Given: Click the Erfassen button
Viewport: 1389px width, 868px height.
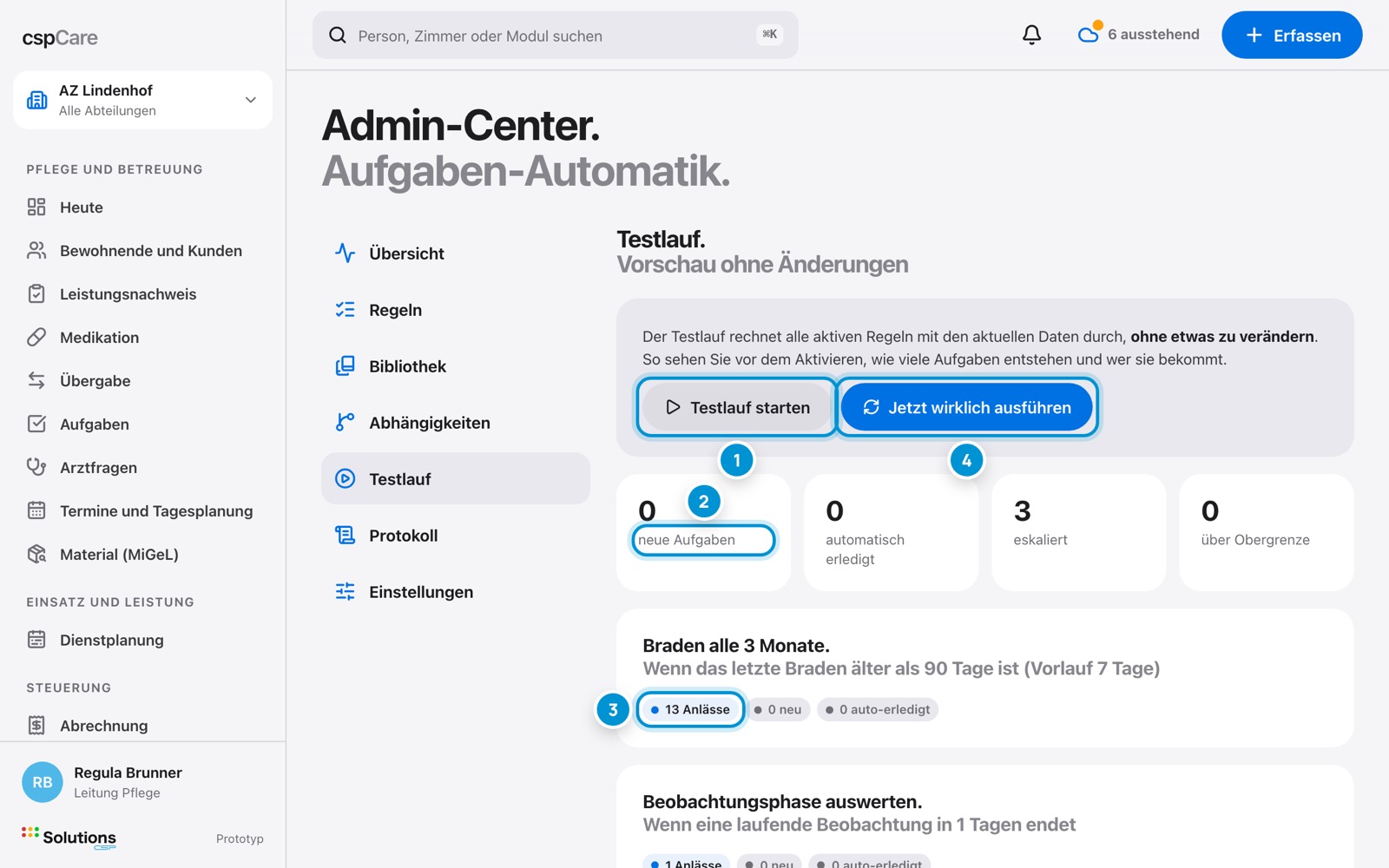Looking at the screenshot, I should pyautogui.click(x=1292, y=35).
